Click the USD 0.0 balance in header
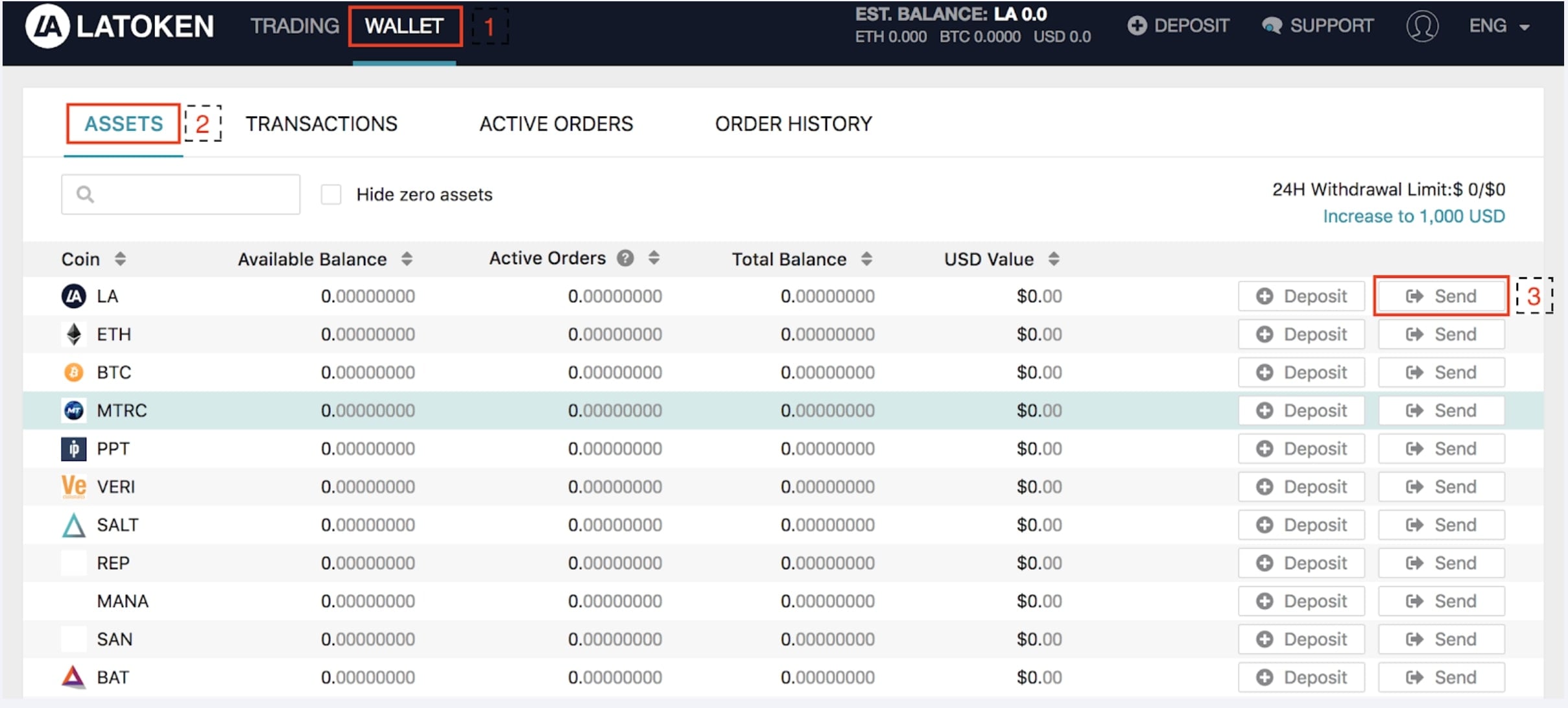Screen dimensions: 1568x708 click(x=1062, y=37)
